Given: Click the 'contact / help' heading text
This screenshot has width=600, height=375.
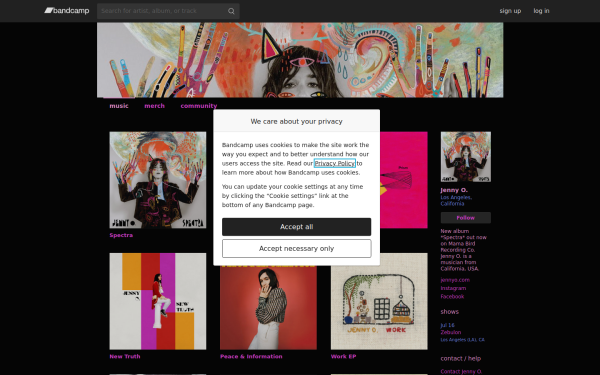Looking at the screenshot, I should pos(461,359).
